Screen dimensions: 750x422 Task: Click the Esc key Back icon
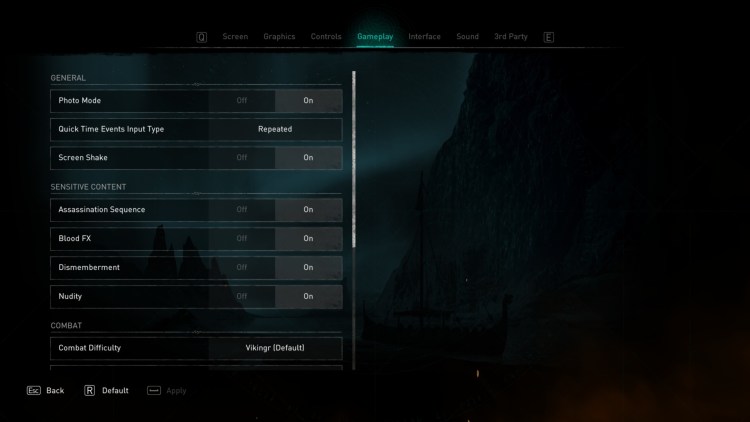pos(33,390)
